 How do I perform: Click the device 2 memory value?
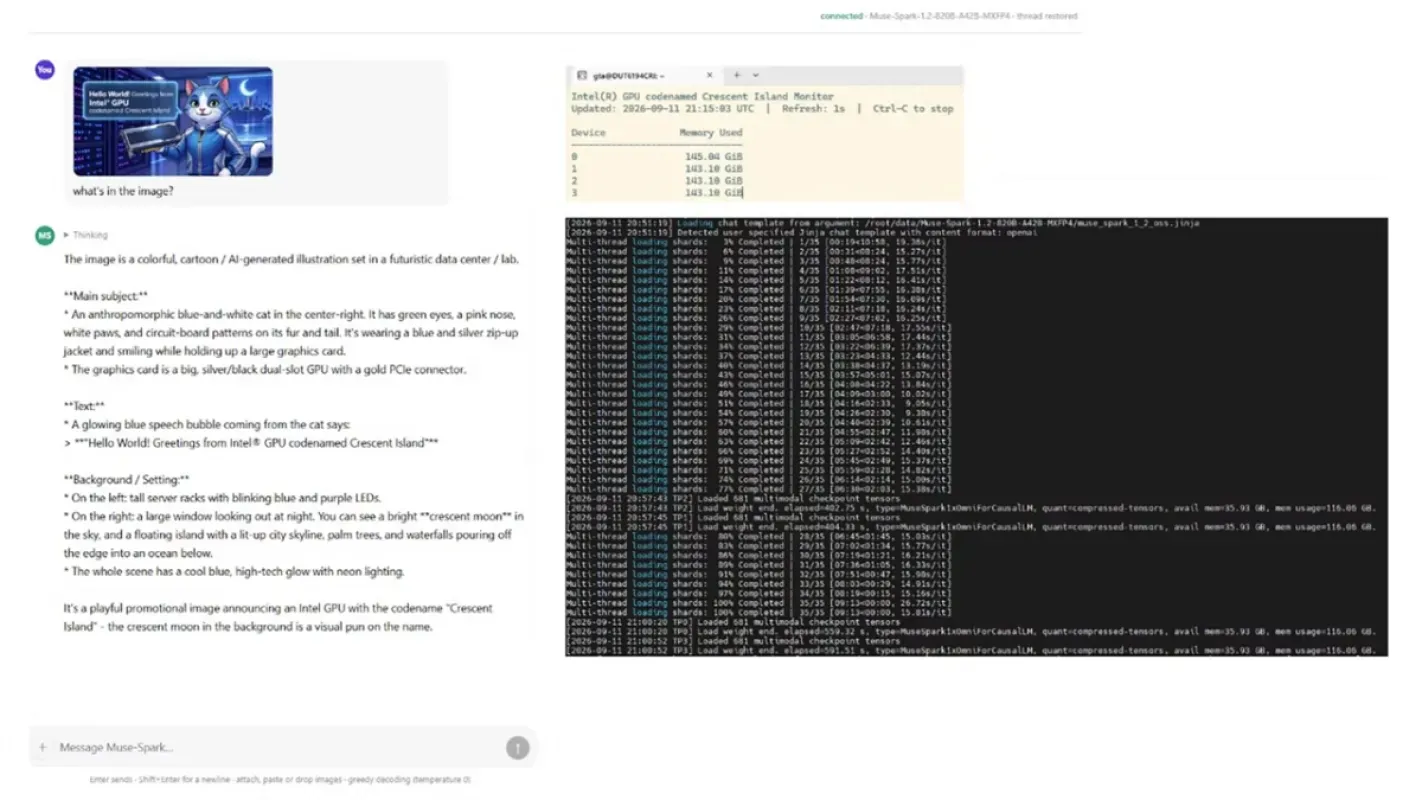(x=714, y=181)
